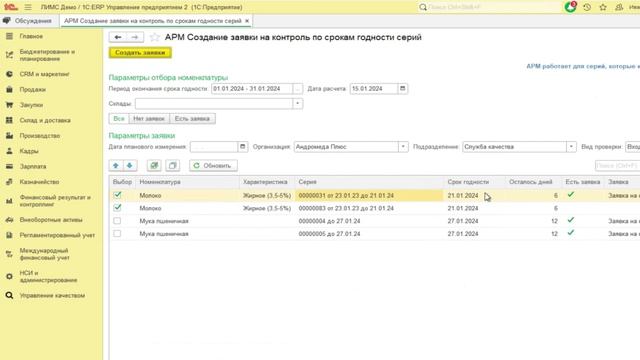
Task: Move row up with the blue up arrow
Action: coord(116,165)
